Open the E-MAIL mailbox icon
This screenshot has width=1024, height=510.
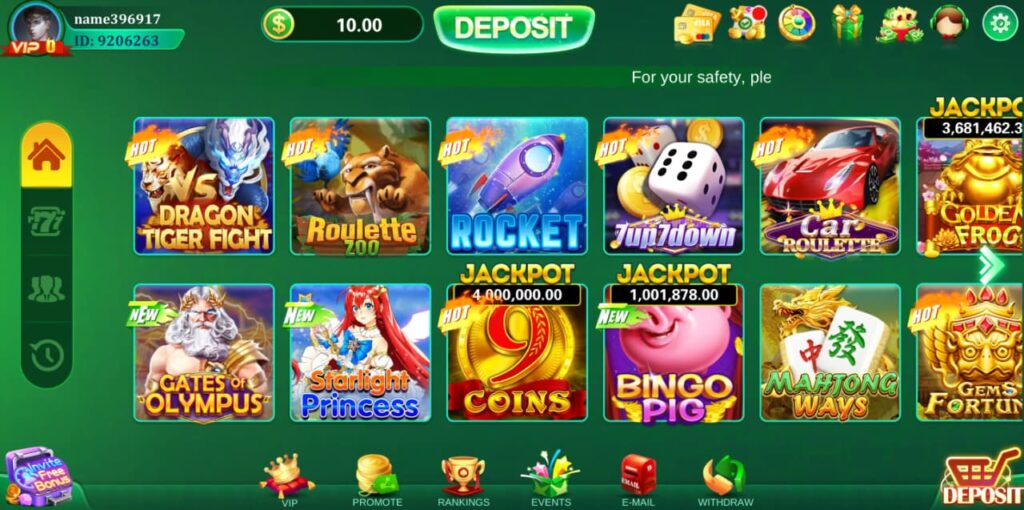(x=638, y=482)
